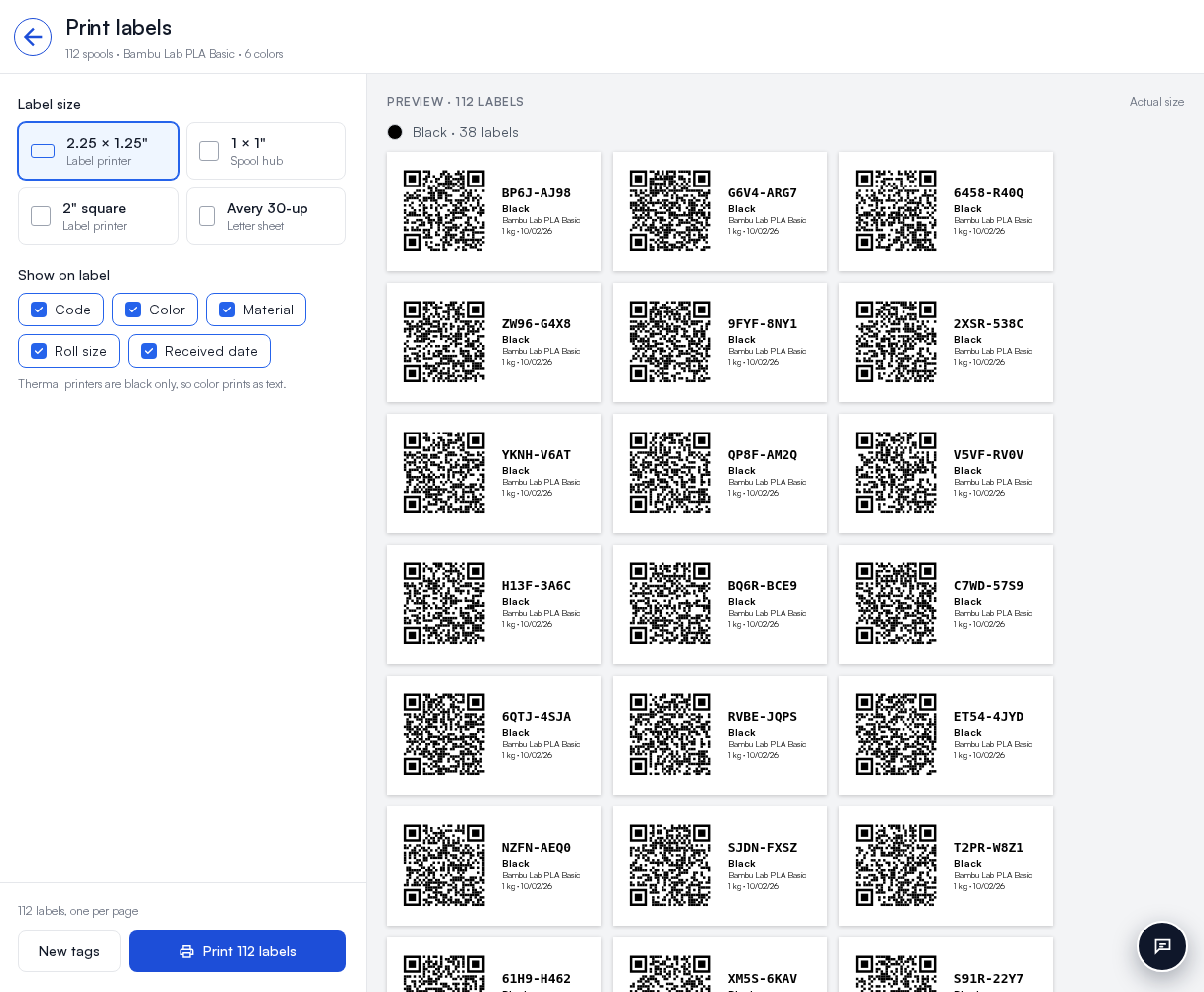Click the 'Preview • 112 labels' heading
Viewport: 1204px width, 992px height.
455,102
